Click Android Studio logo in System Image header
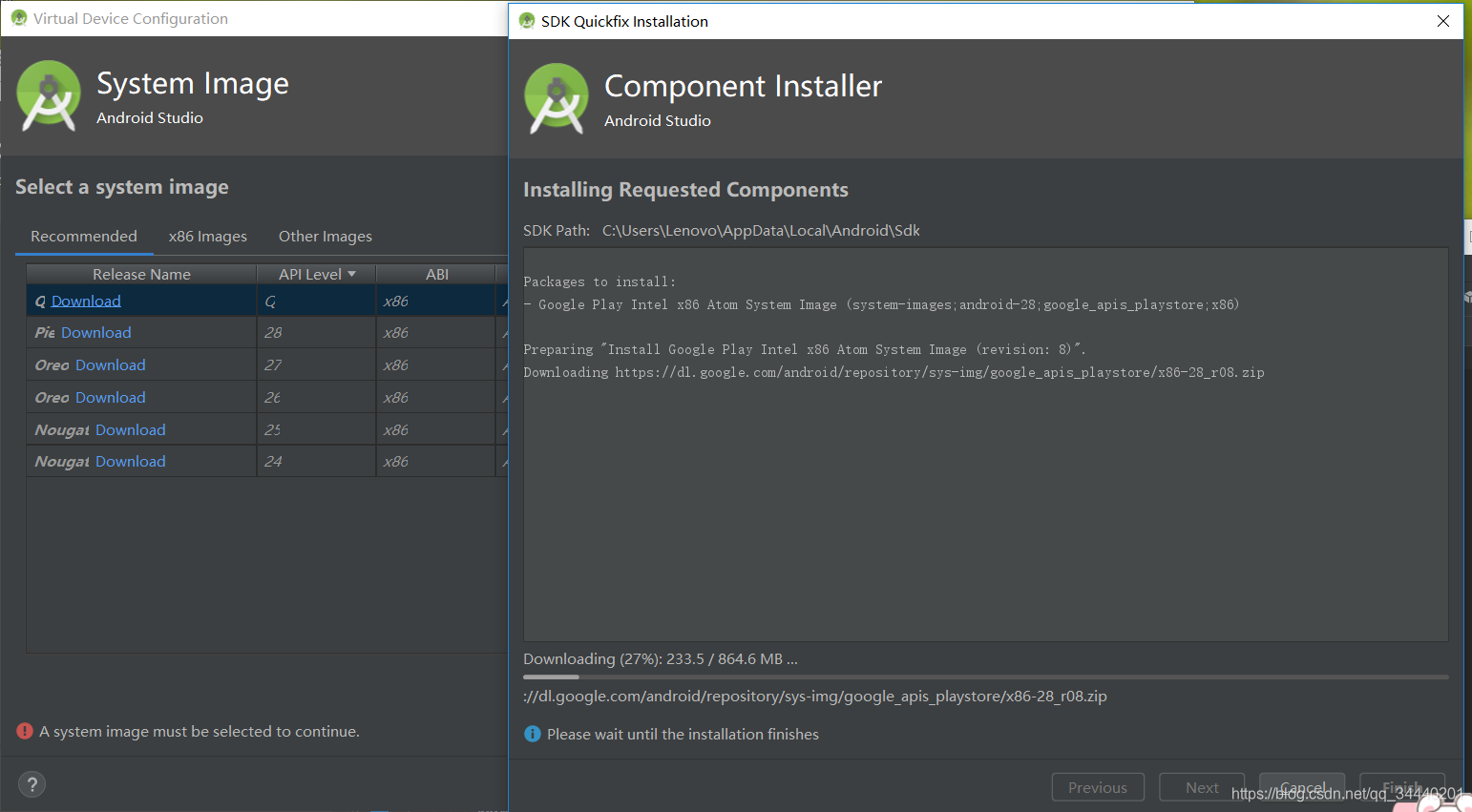This screenshot has height=812, width=1472. point(49,96)
